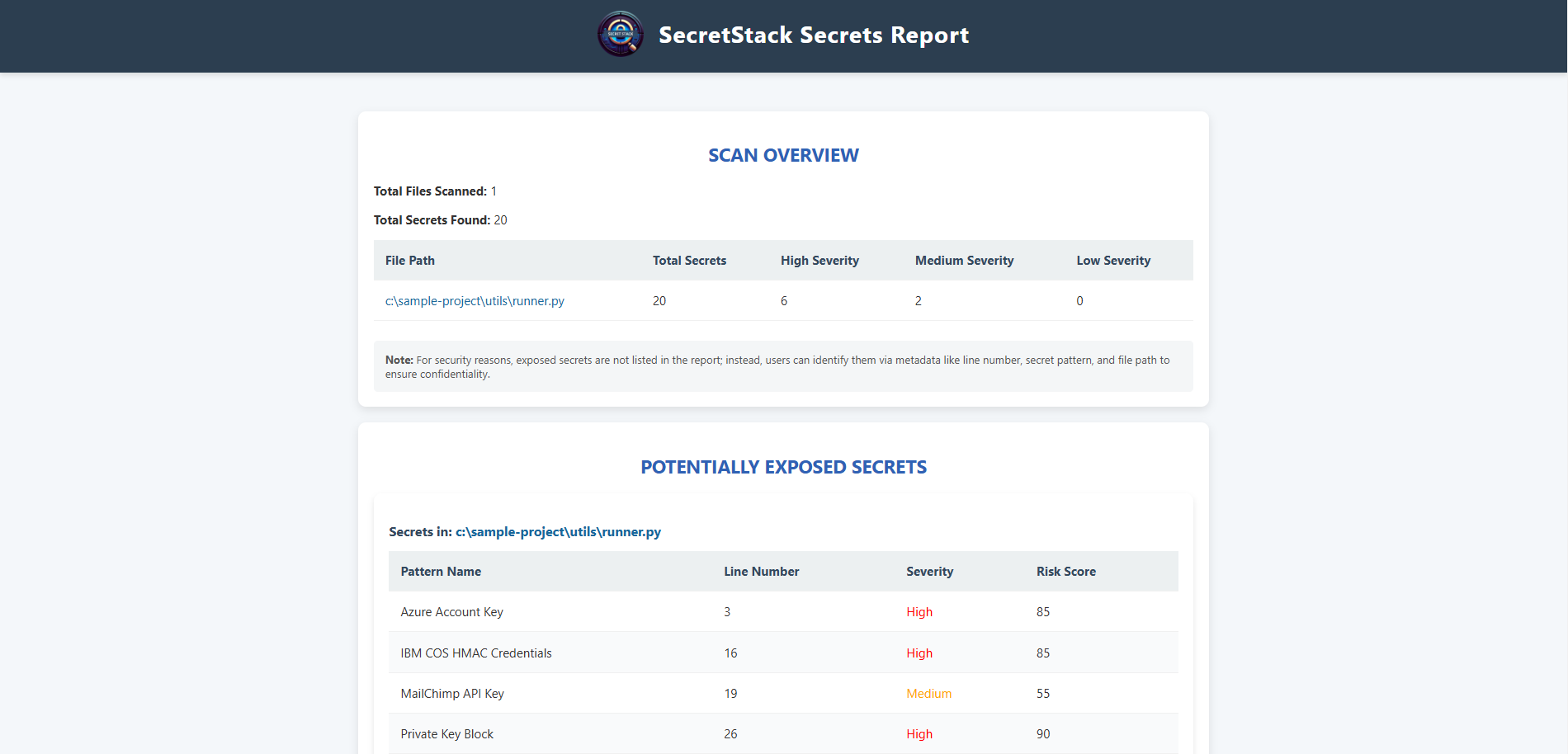Click line number 19 of MailChimp API Key

730,694
